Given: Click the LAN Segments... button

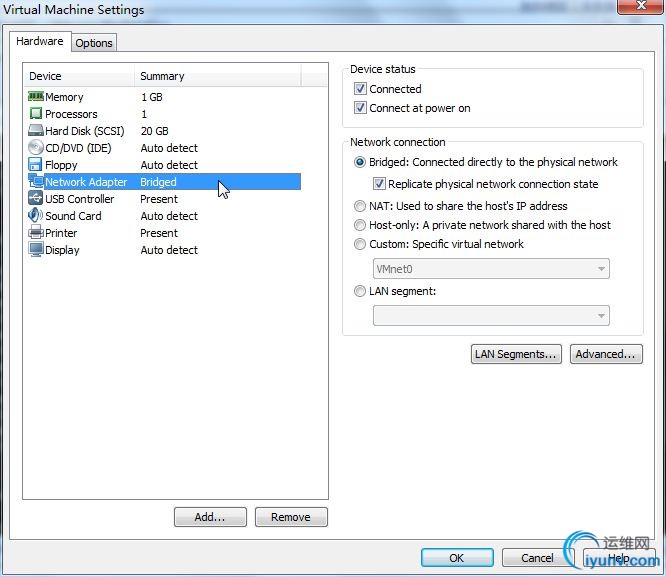Looking at the screenshot, I should pyautogui.click(x=516, y=354).
